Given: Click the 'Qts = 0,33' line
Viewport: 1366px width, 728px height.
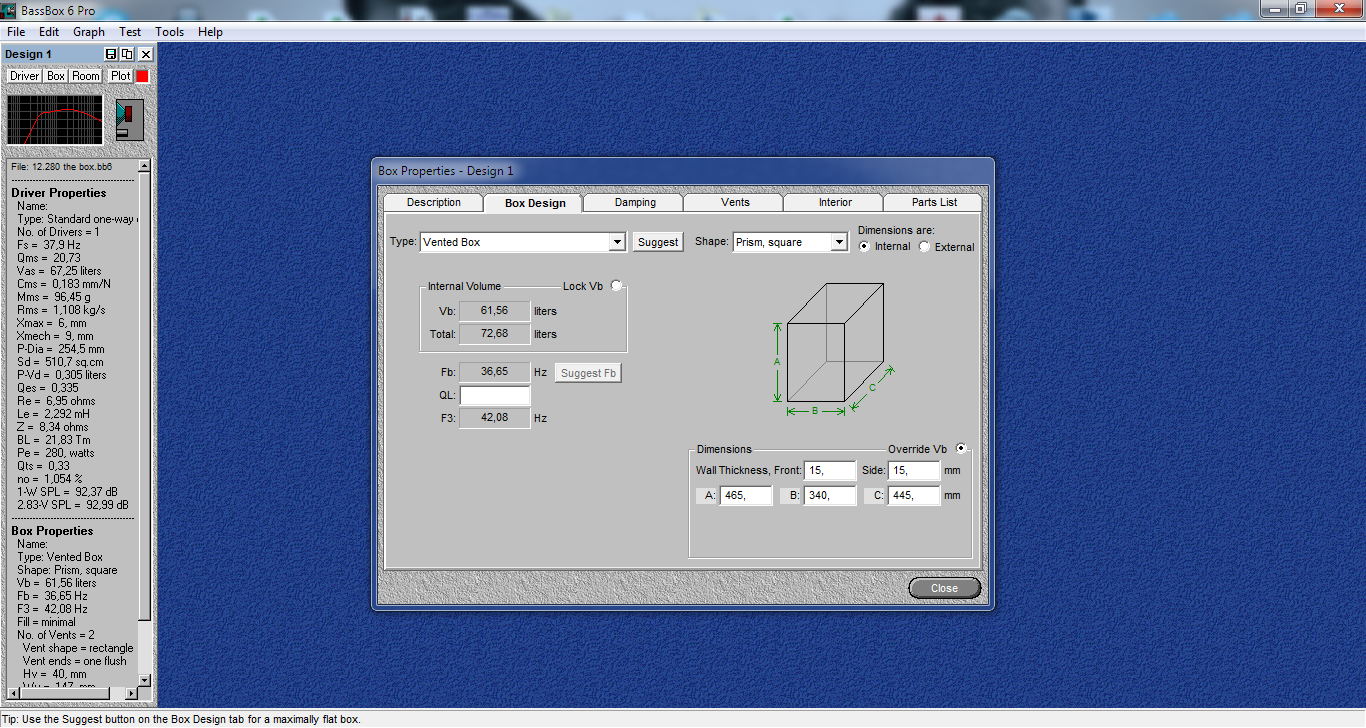Looking at the screenshot, I should (x=43, y=466).
